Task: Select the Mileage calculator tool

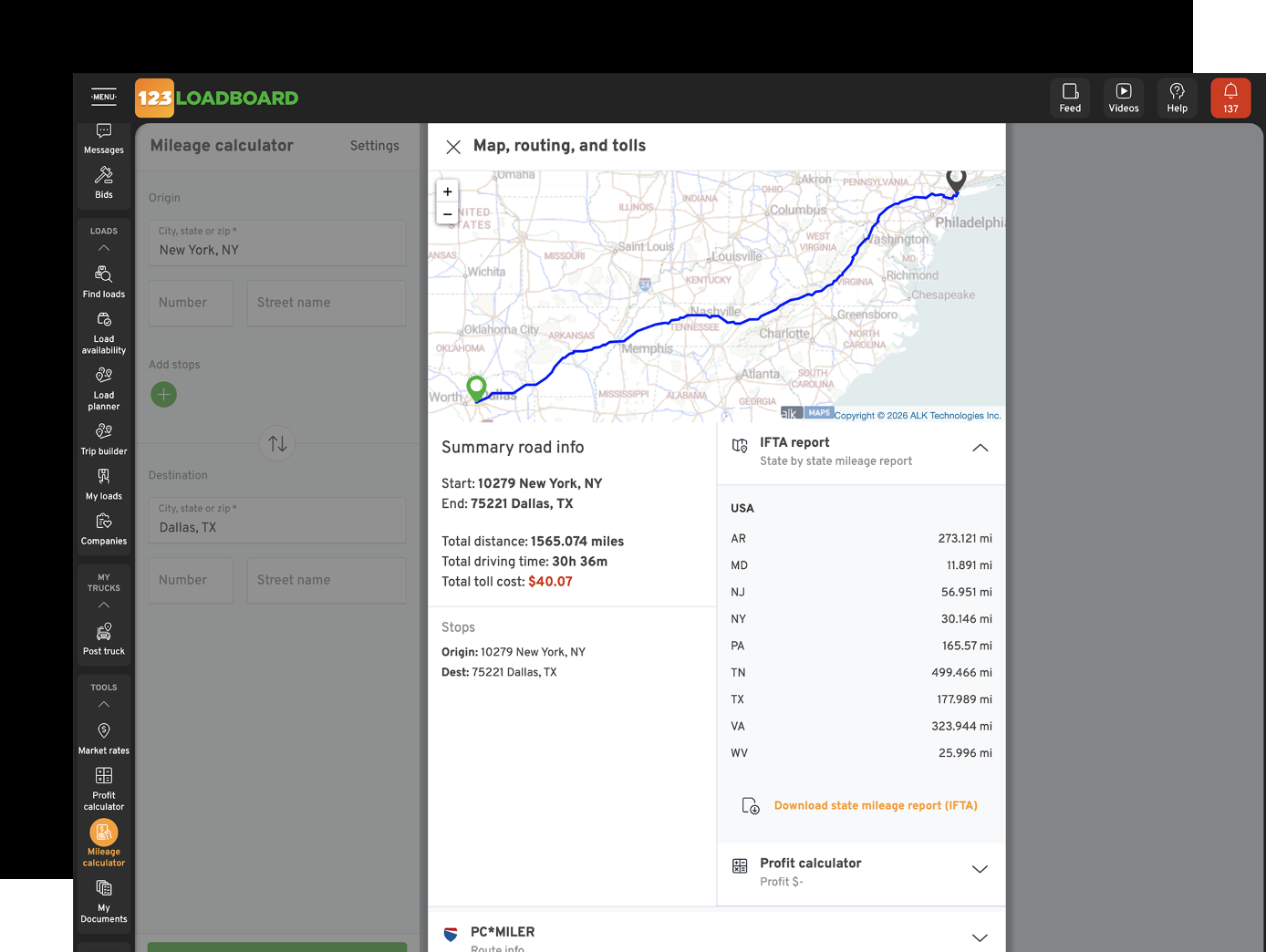Action: coord(104,843)
